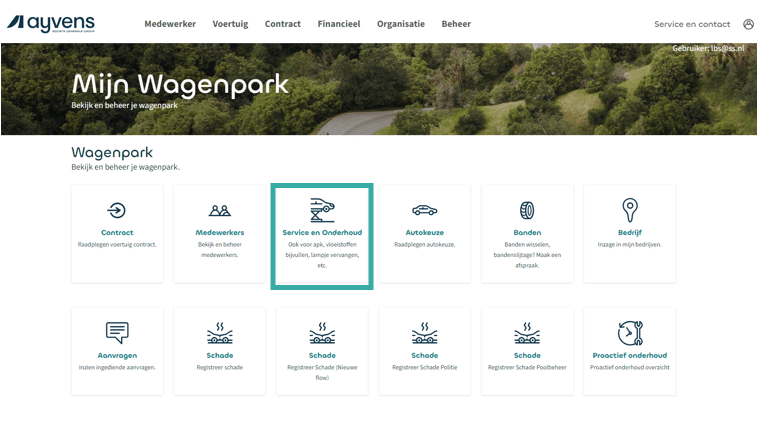
Task: Open the Proactief onderhoud tile title
Action: [630, 356]
